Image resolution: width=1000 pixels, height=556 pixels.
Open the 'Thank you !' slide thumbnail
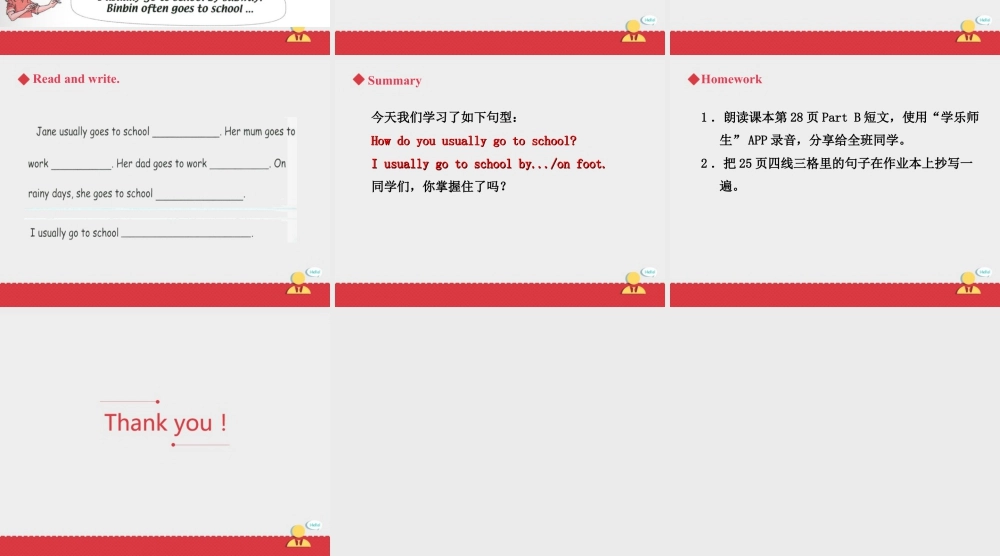click(165, 423)
